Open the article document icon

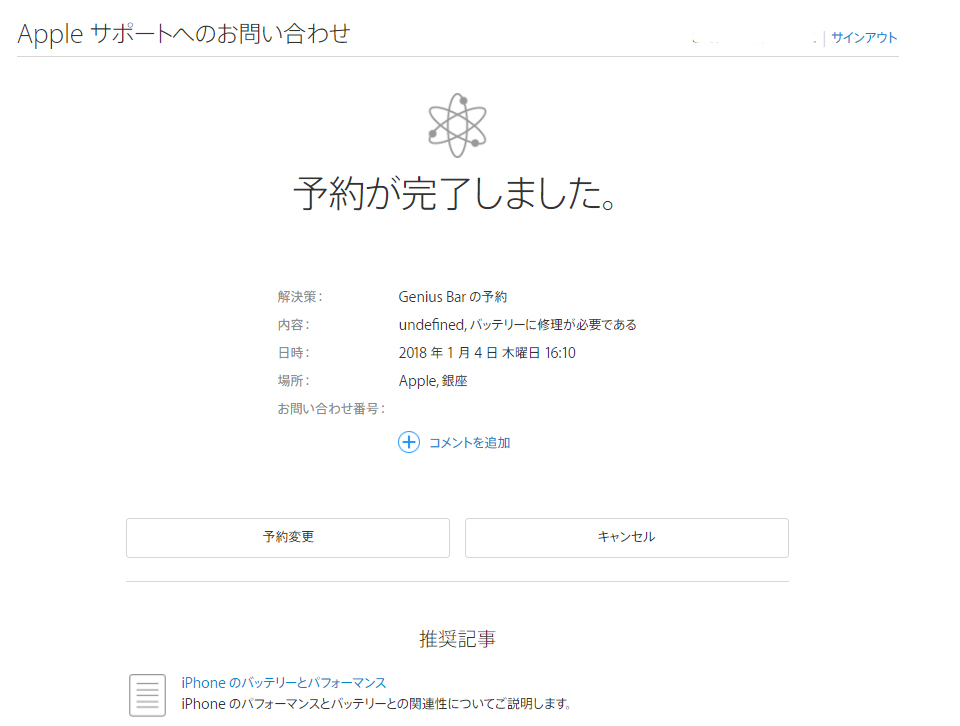[x=148, y=695]
